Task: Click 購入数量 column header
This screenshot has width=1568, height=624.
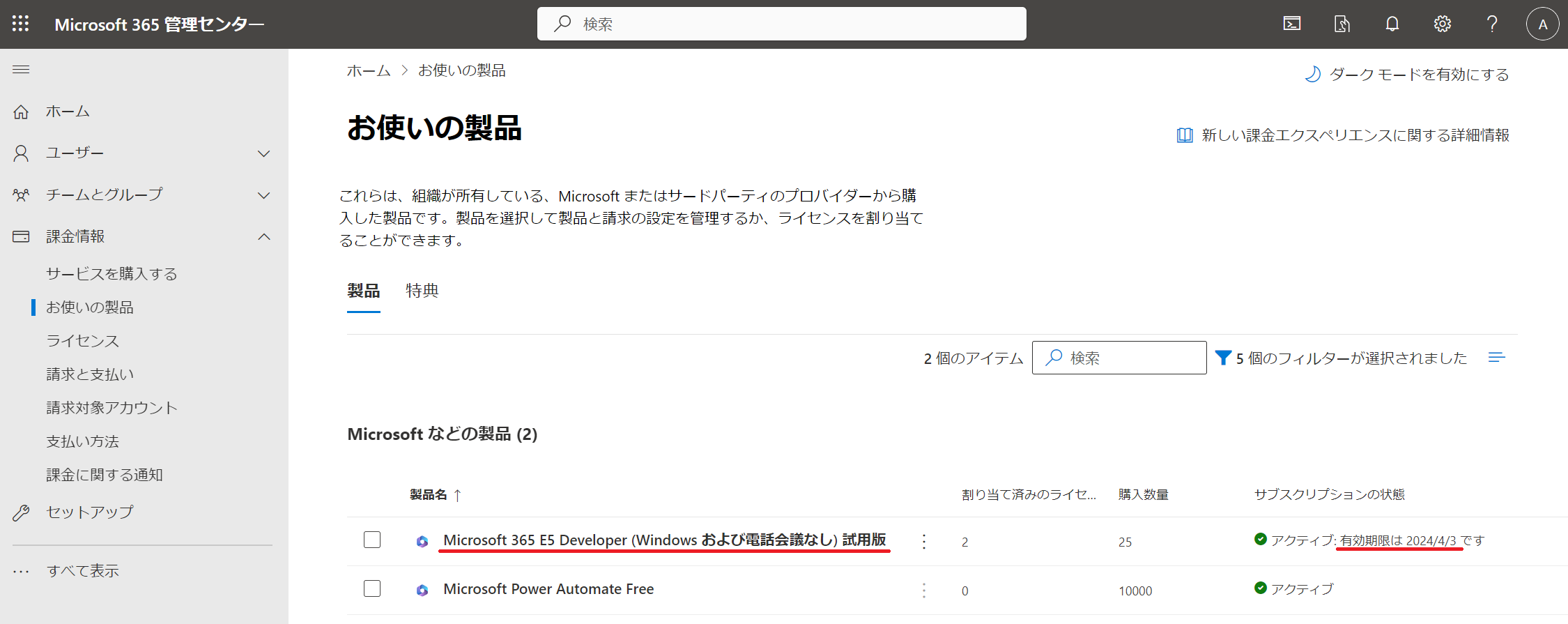Action: [x=1144, y=494]
